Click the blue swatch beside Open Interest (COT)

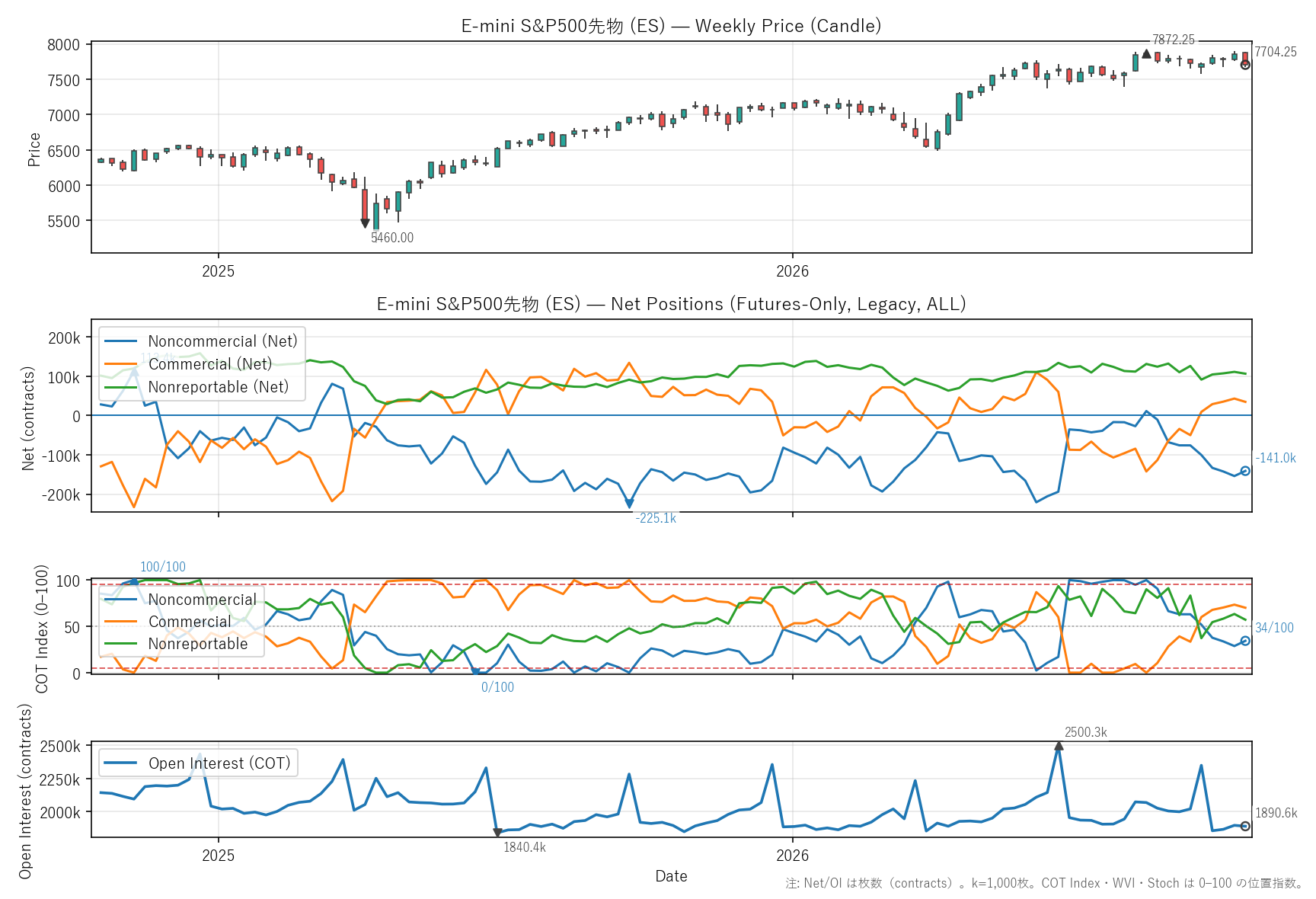coord(121,763)
